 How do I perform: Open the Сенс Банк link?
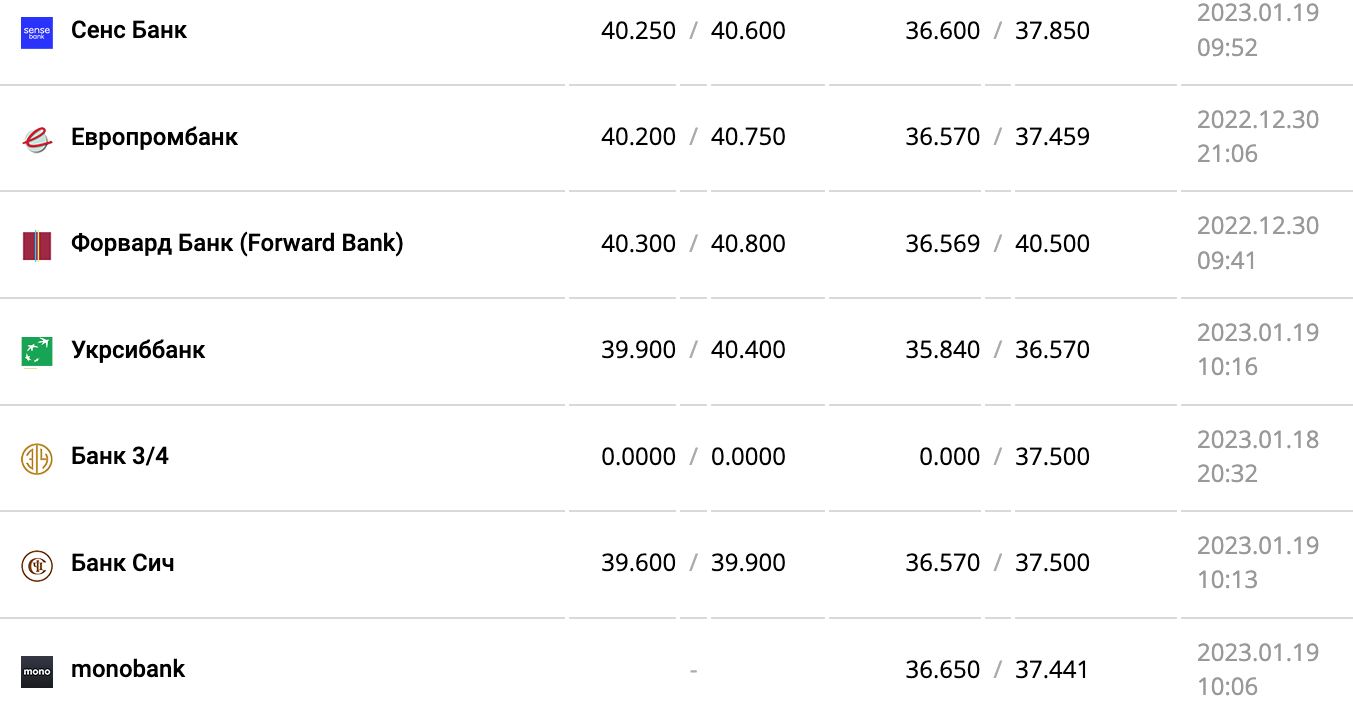[129, 30]
